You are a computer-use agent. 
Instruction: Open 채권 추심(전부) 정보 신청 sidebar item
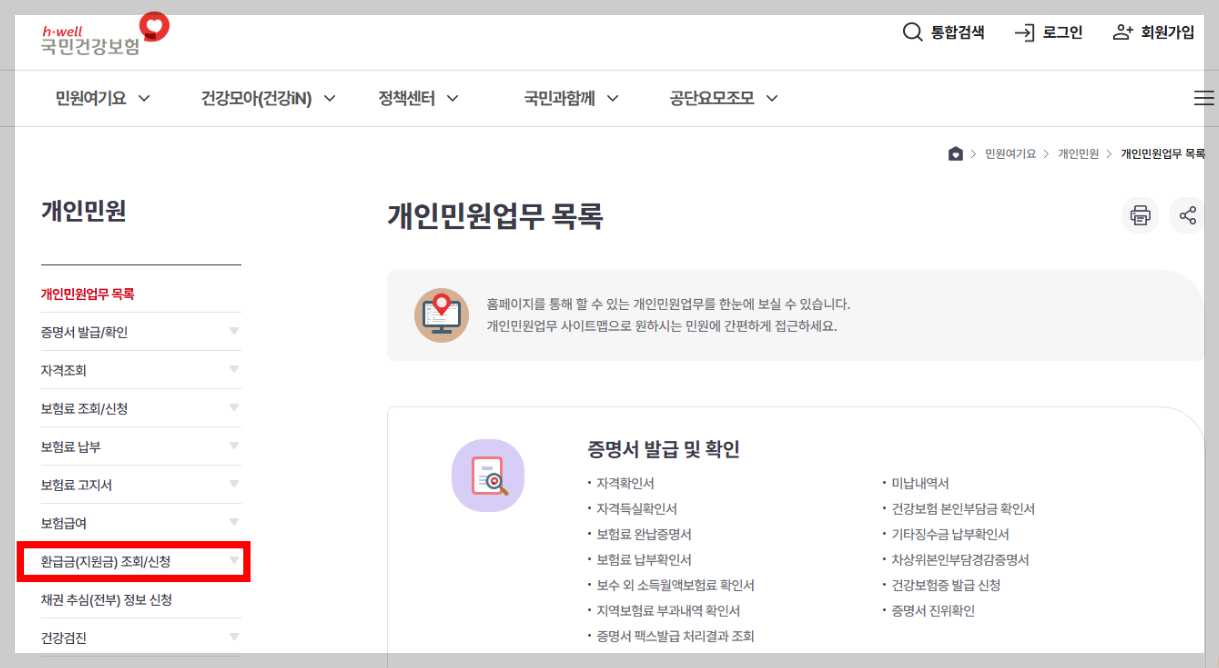coord(106,600)
